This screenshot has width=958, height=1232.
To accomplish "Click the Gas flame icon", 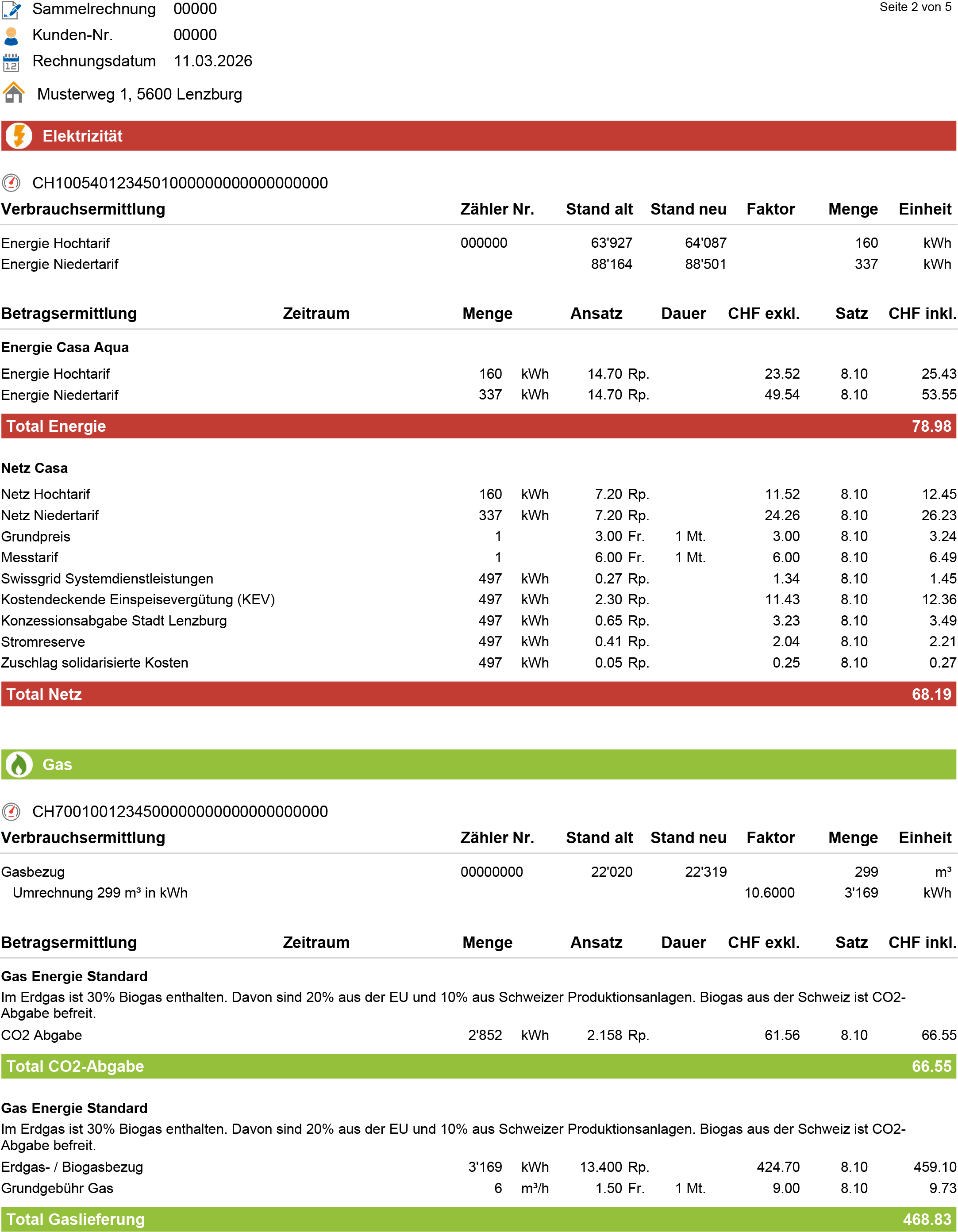I will [19, 765].
